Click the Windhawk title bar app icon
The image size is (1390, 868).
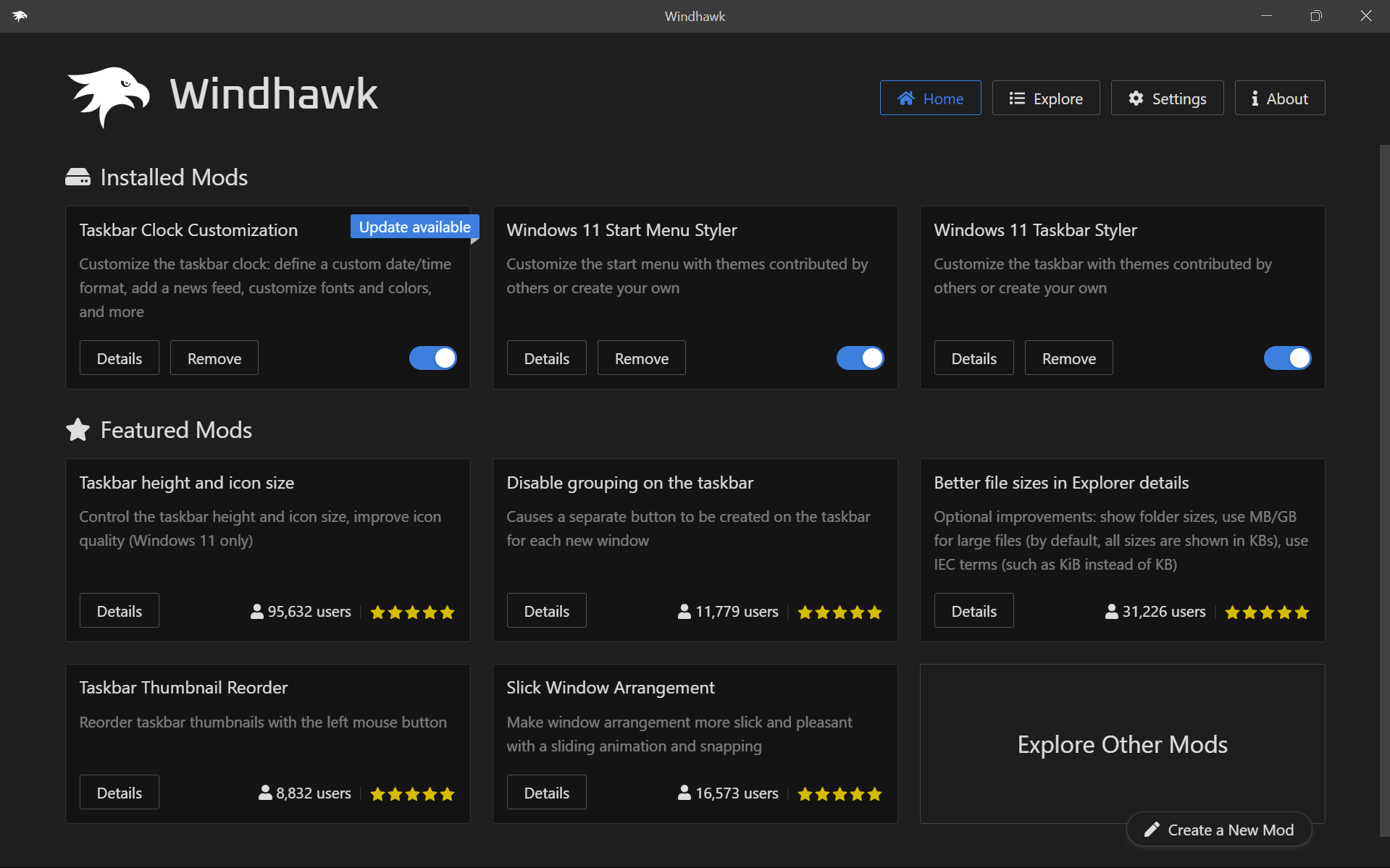20,16
